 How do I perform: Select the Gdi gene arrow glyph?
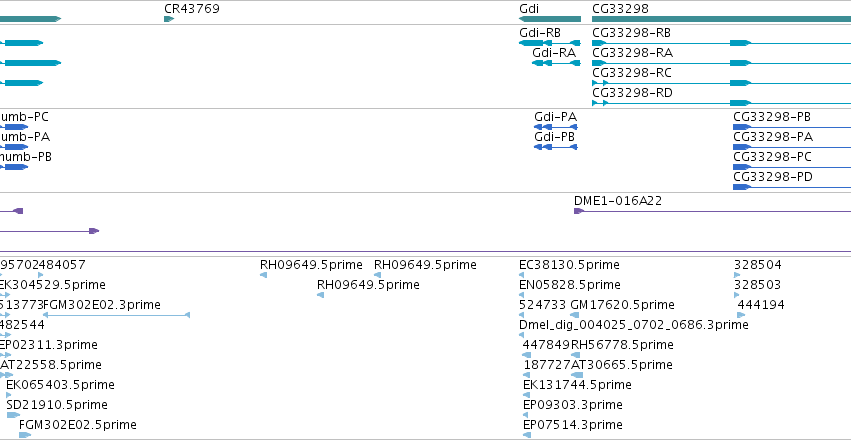coord(550,19)
